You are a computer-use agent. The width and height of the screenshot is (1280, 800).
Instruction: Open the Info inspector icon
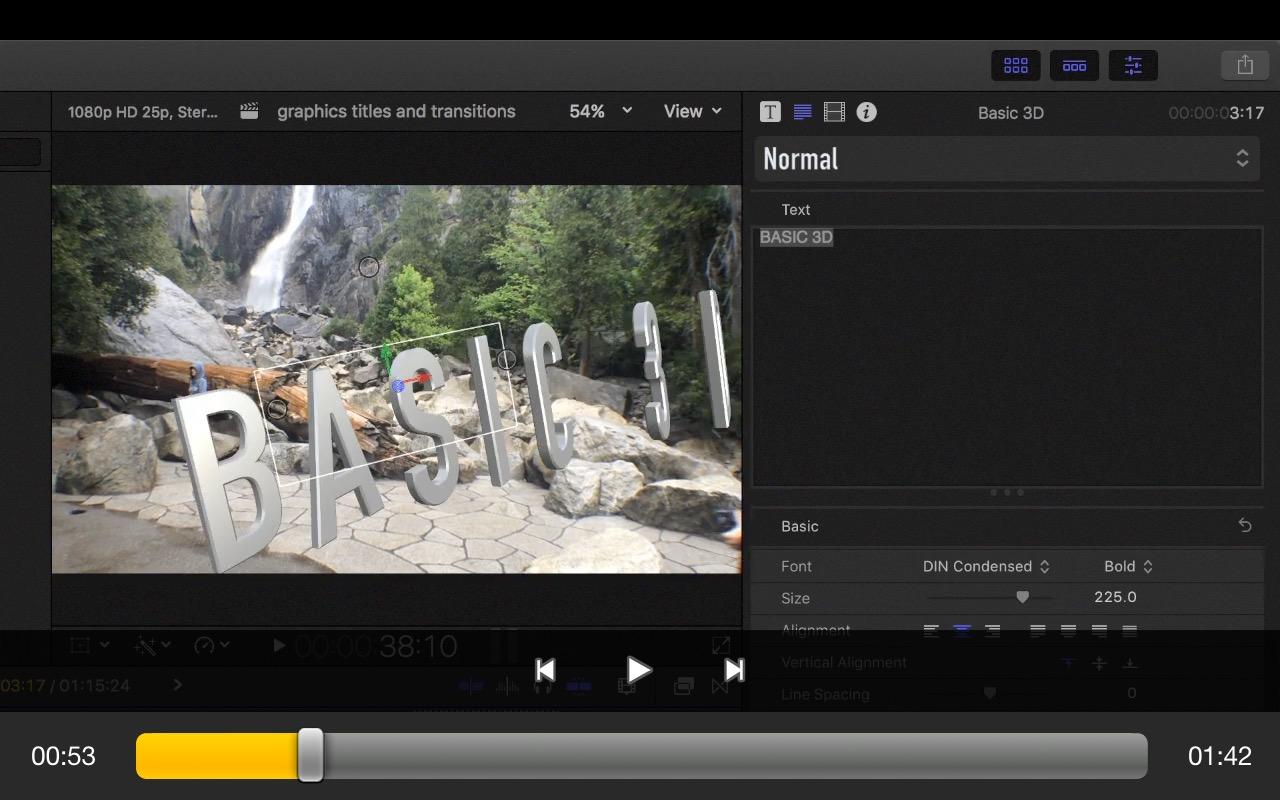pos(867,112)
